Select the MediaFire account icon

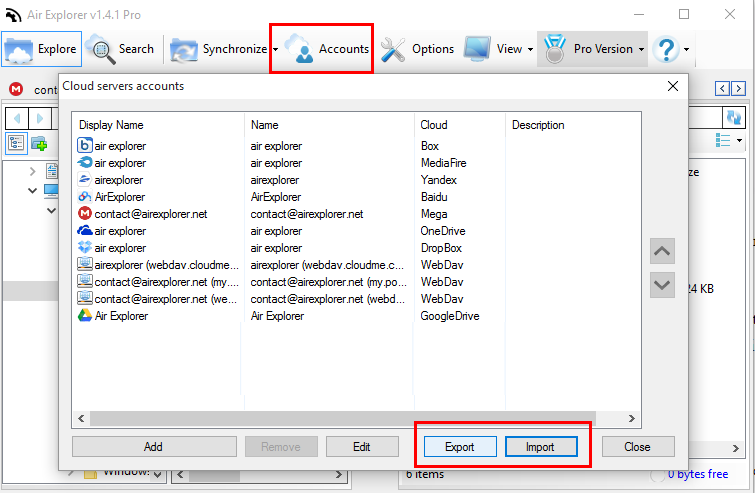84,163
